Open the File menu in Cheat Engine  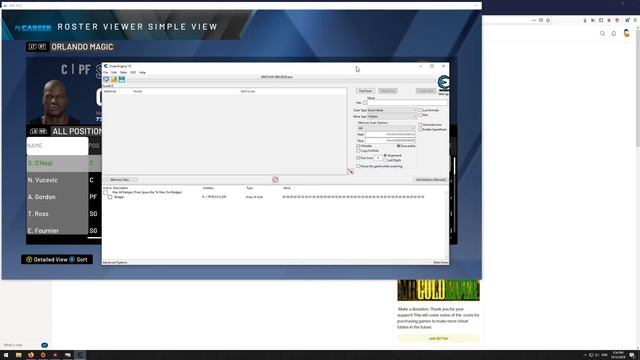(106, 72)
